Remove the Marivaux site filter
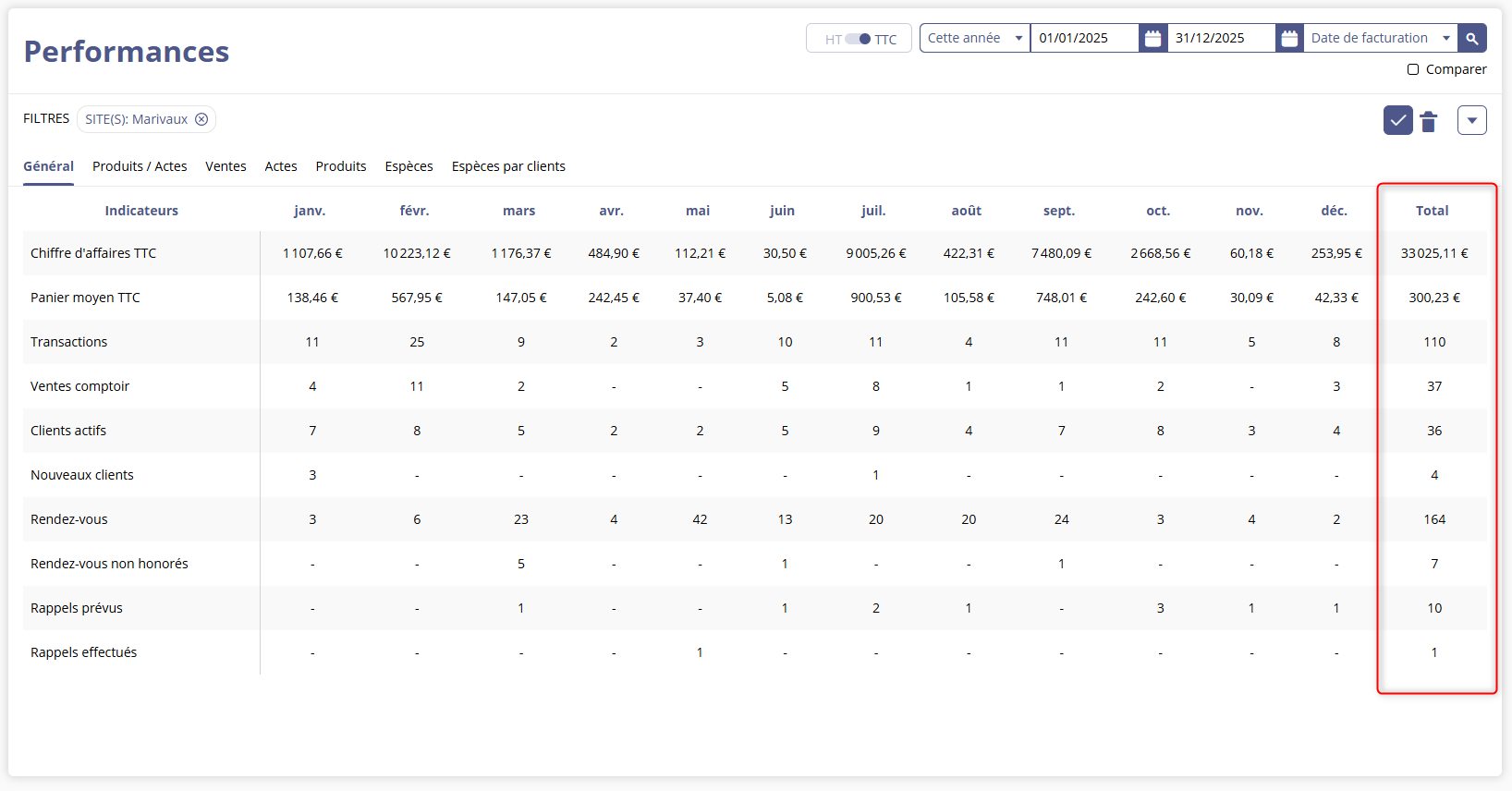Viewport: 1512px width, 791px height. coord(201,119)
